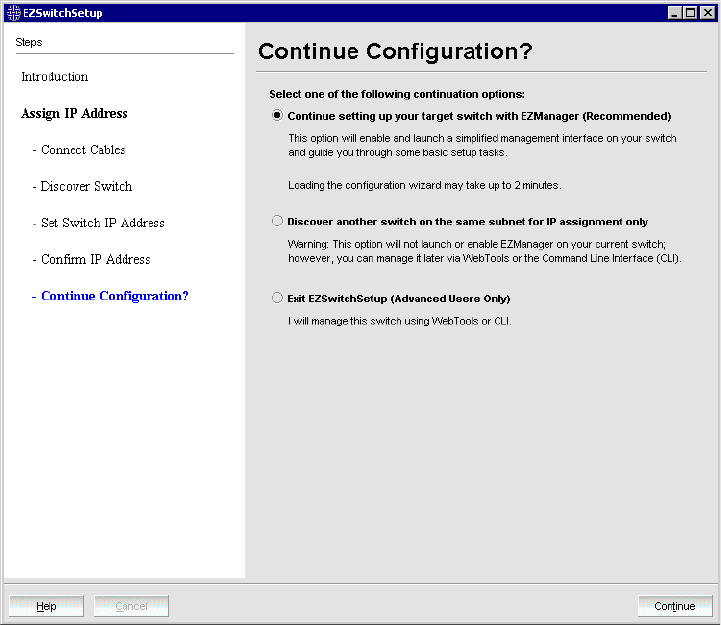Select Continue setting up with EZManager option
Image resolution: width=721 pixels, height=625 pixels.
pos(277,115)
